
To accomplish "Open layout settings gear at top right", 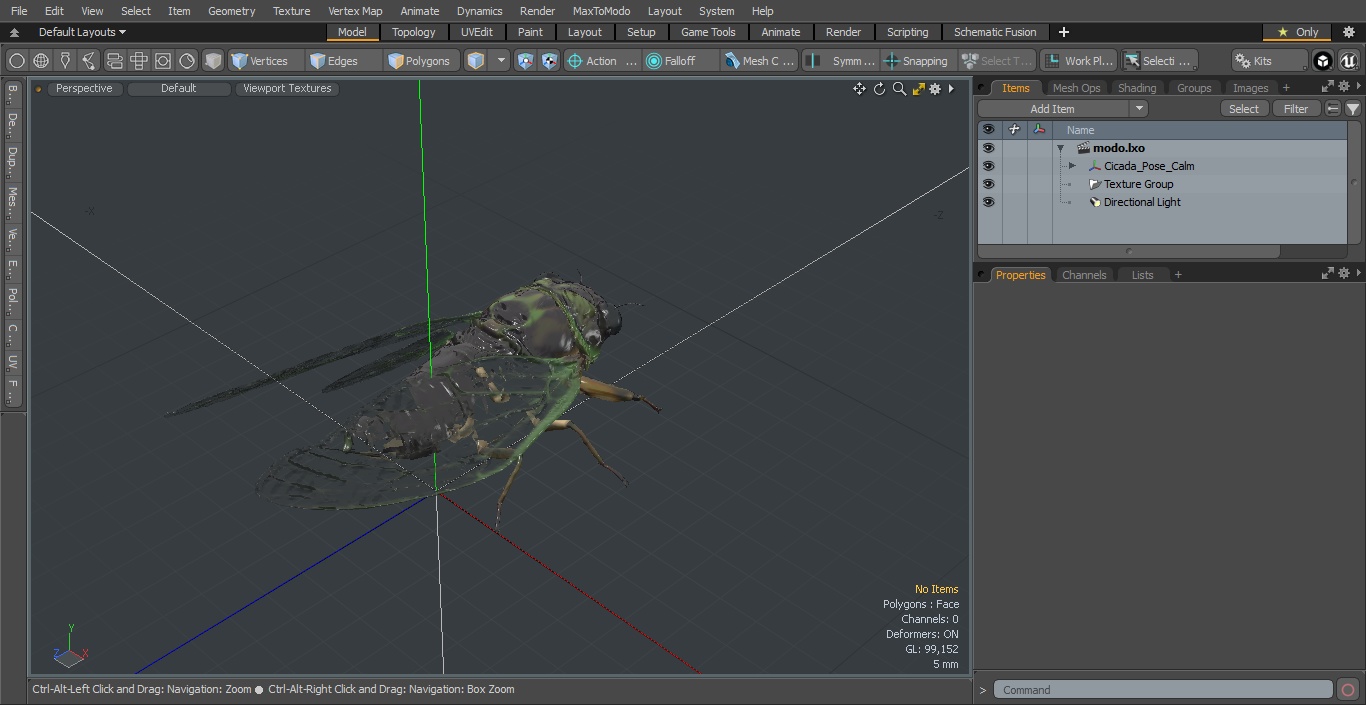I will pos(1349,32).
